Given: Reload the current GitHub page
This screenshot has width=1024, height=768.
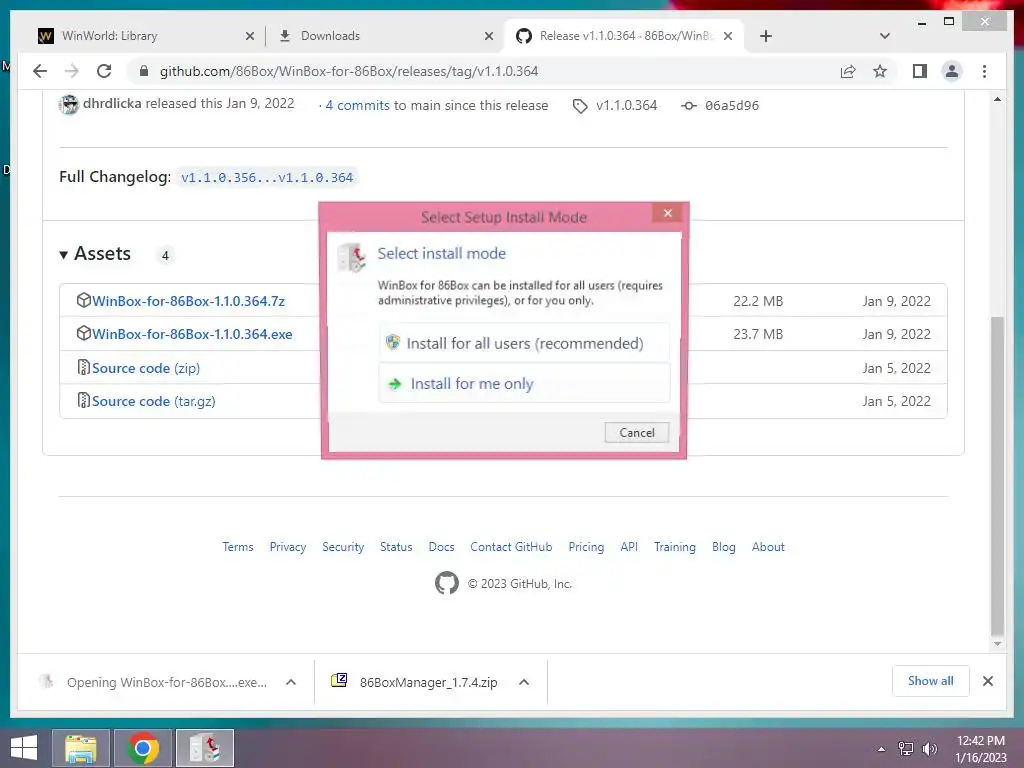Looking at the screenshot, I should [x=104, y=71].
